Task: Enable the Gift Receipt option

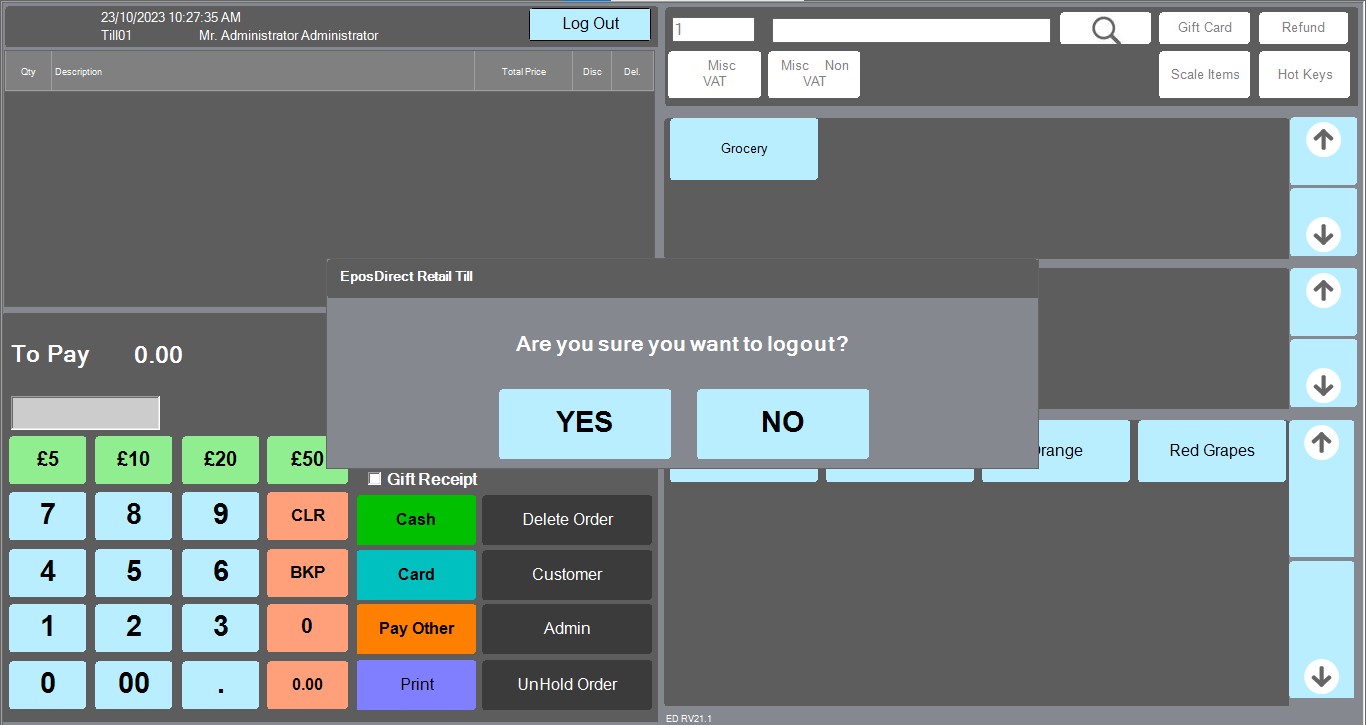Action: (x=375, y=478)
